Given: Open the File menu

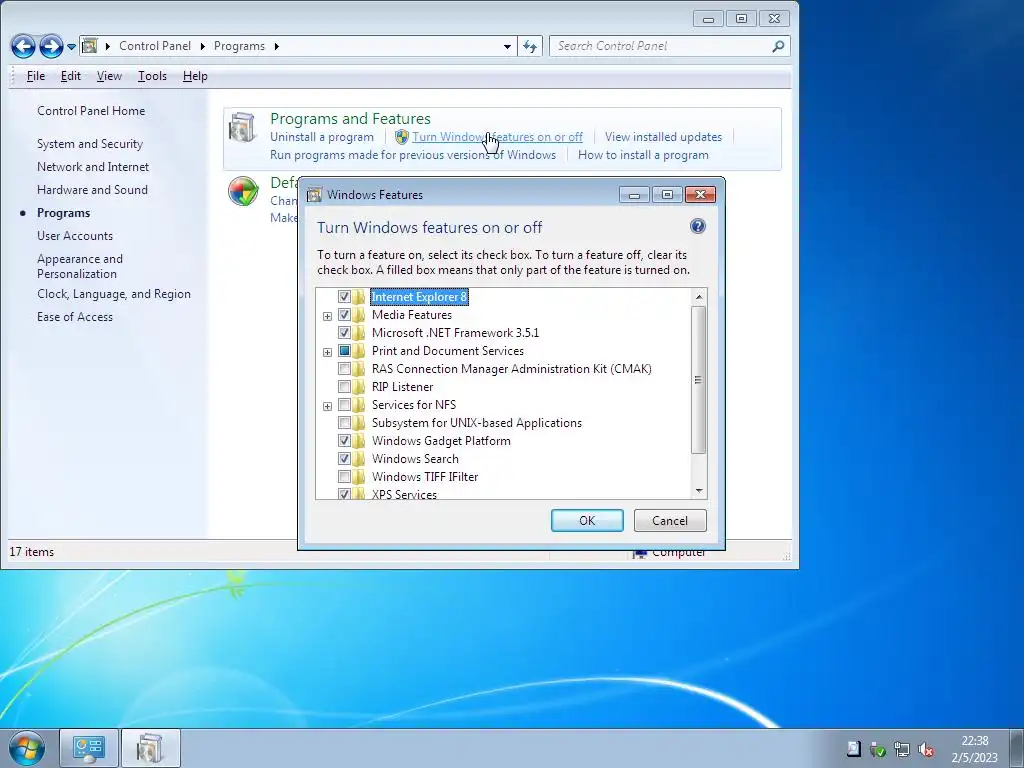Looking at the screenshot, I should coord(36,76).
